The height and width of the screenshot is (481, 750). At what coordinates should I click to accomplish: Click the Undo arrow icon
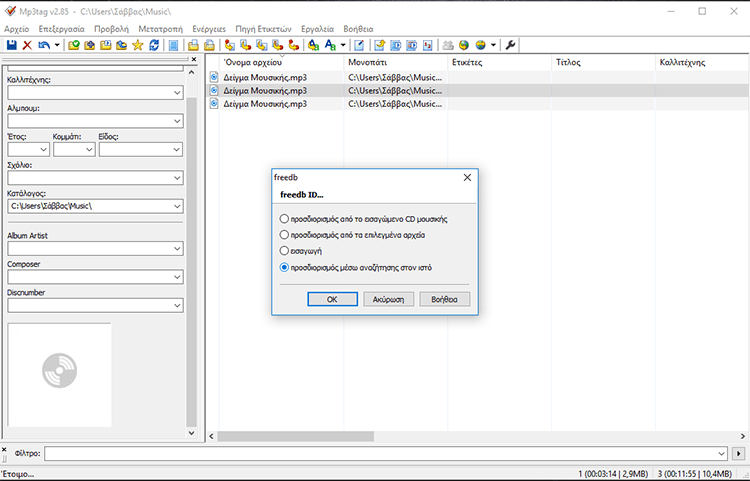(x=44, y=45)
